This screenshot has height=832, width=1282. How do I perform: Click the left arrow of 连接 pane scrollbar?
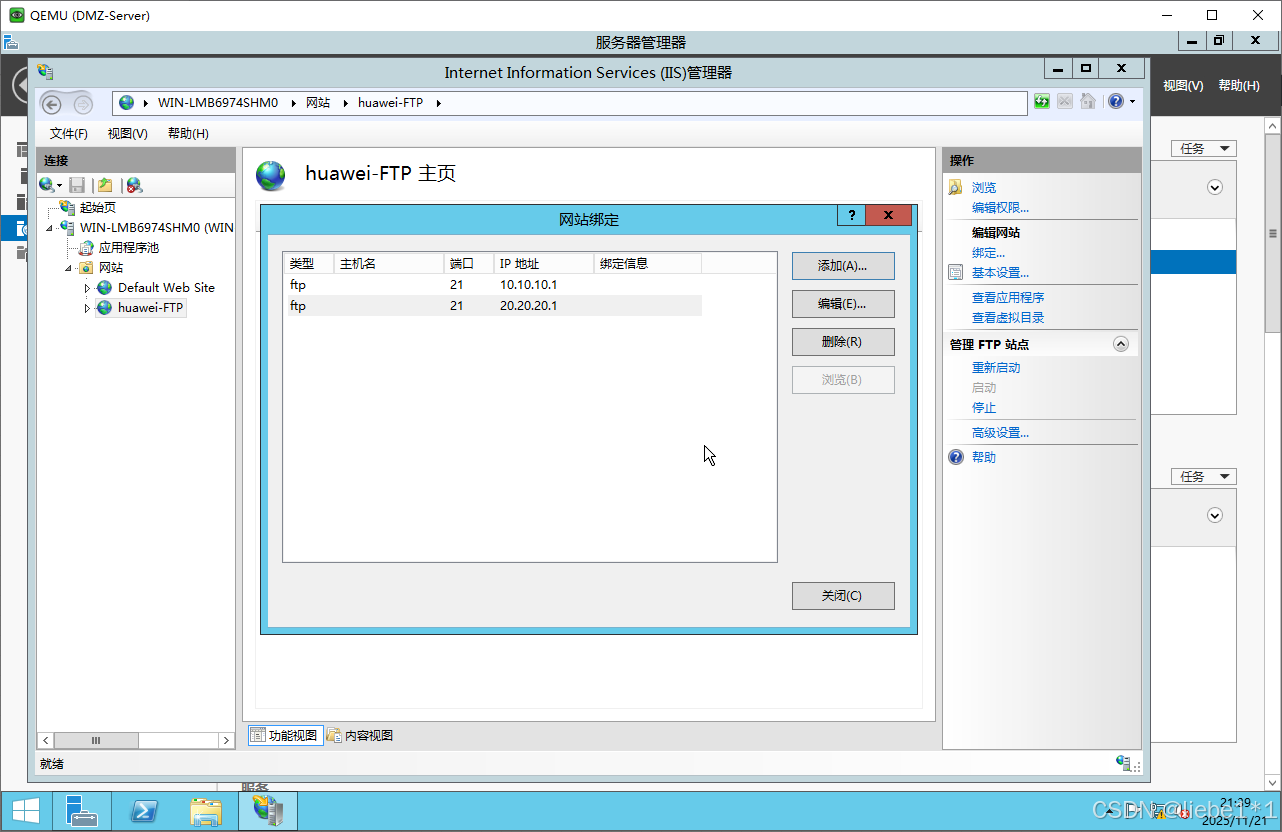pos(46,741)
